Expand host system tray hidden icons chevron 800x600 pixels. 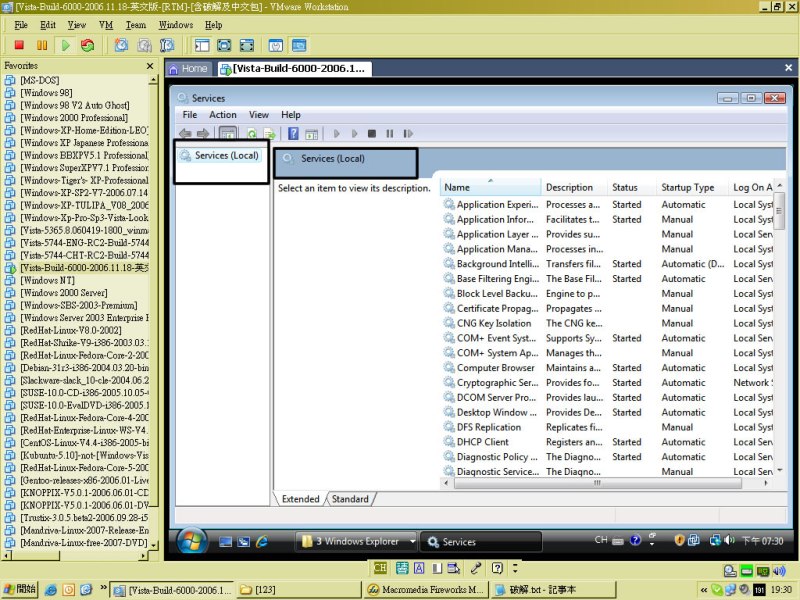(704, 590)
